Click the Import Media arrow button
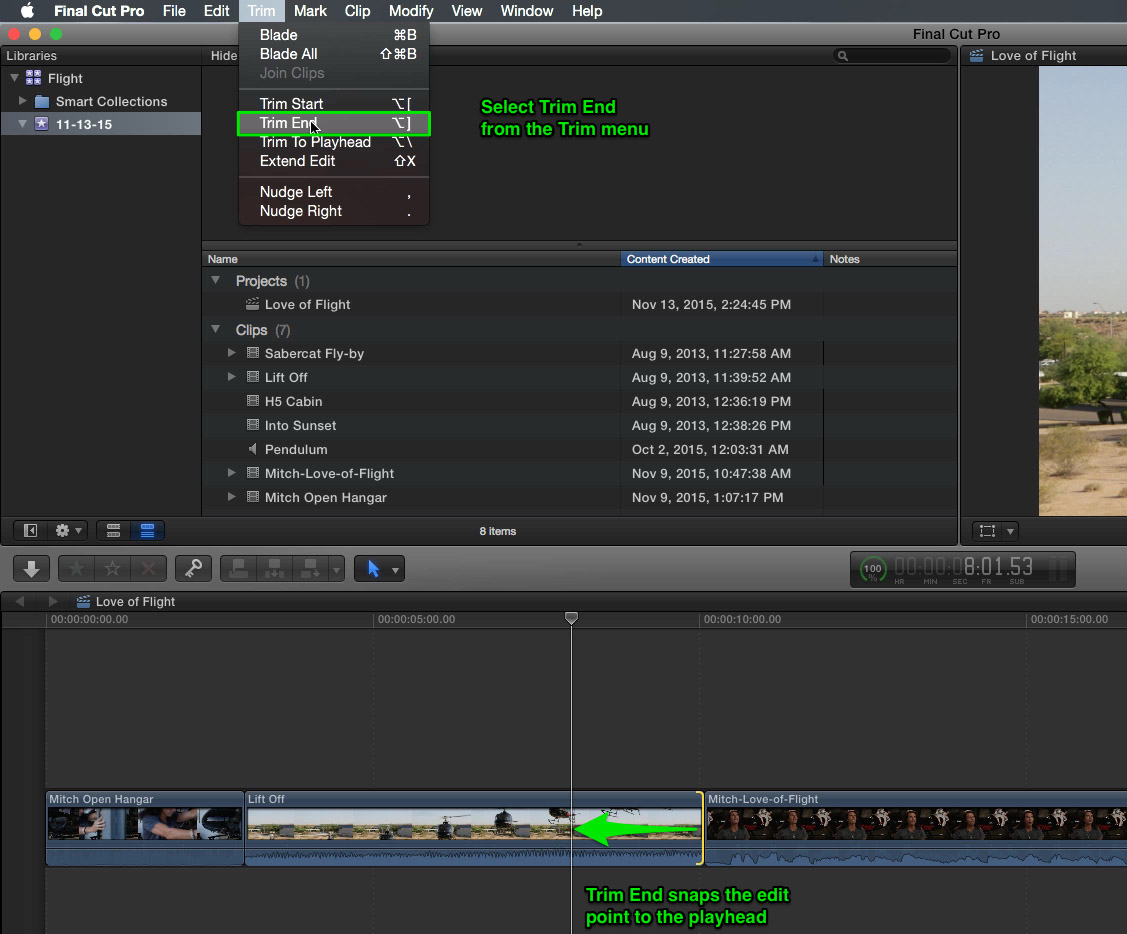Image resolution: width=1127 pixels, height=934 pixels. point(31,569)
